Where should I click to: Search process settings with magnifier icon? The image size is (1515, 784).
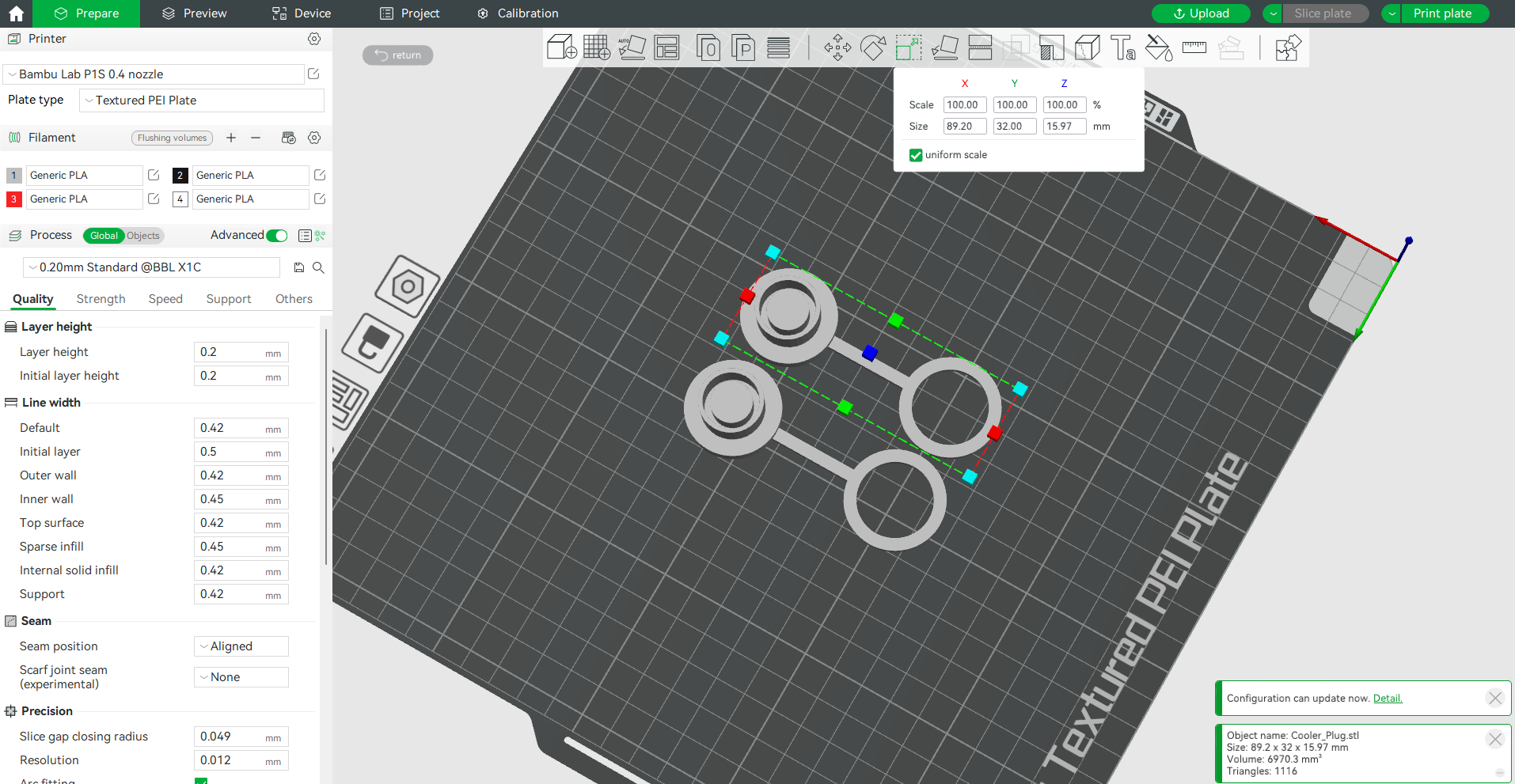tap(318, 267)
